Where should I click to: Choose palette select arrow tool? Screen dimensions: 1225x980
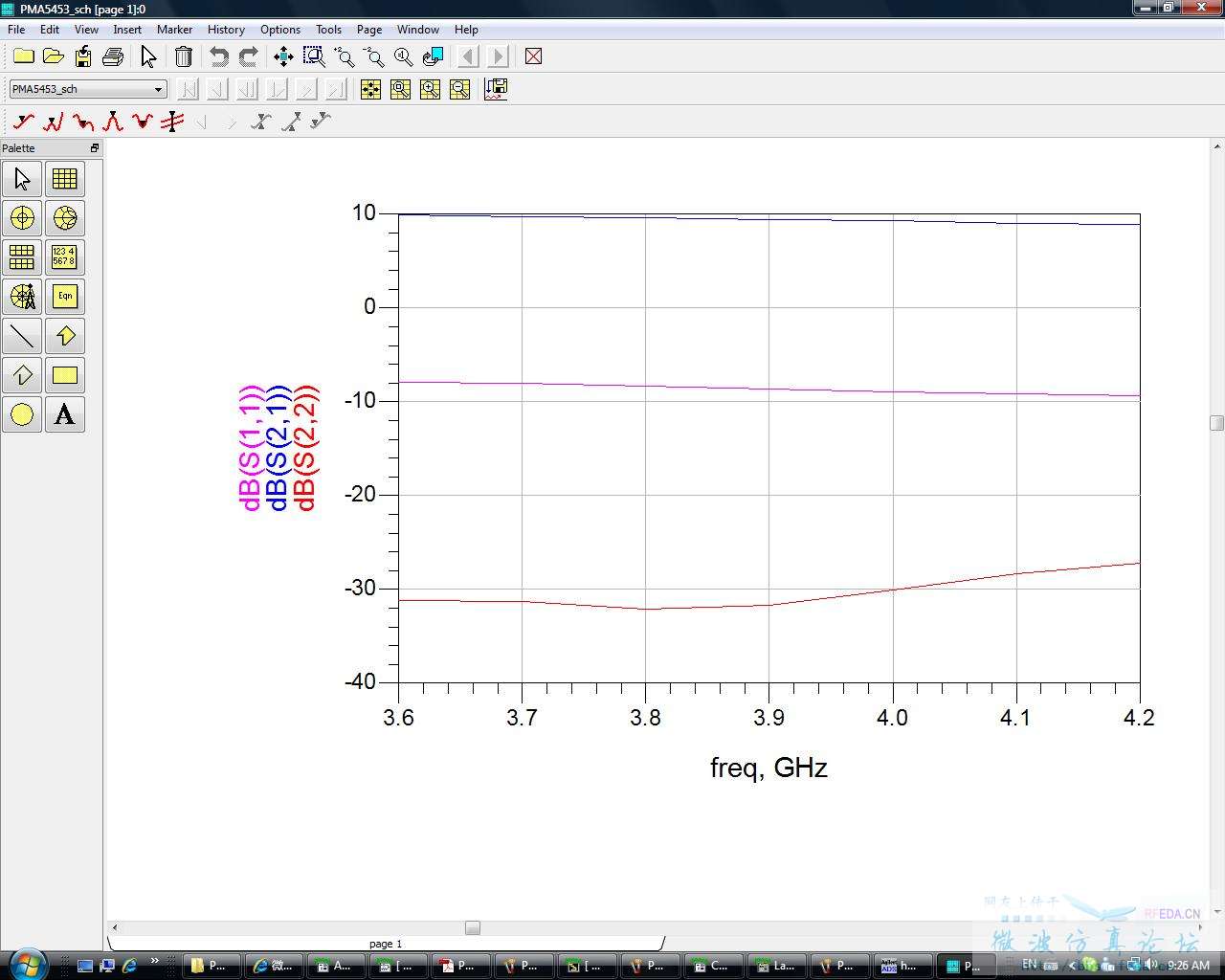point(22,179)
